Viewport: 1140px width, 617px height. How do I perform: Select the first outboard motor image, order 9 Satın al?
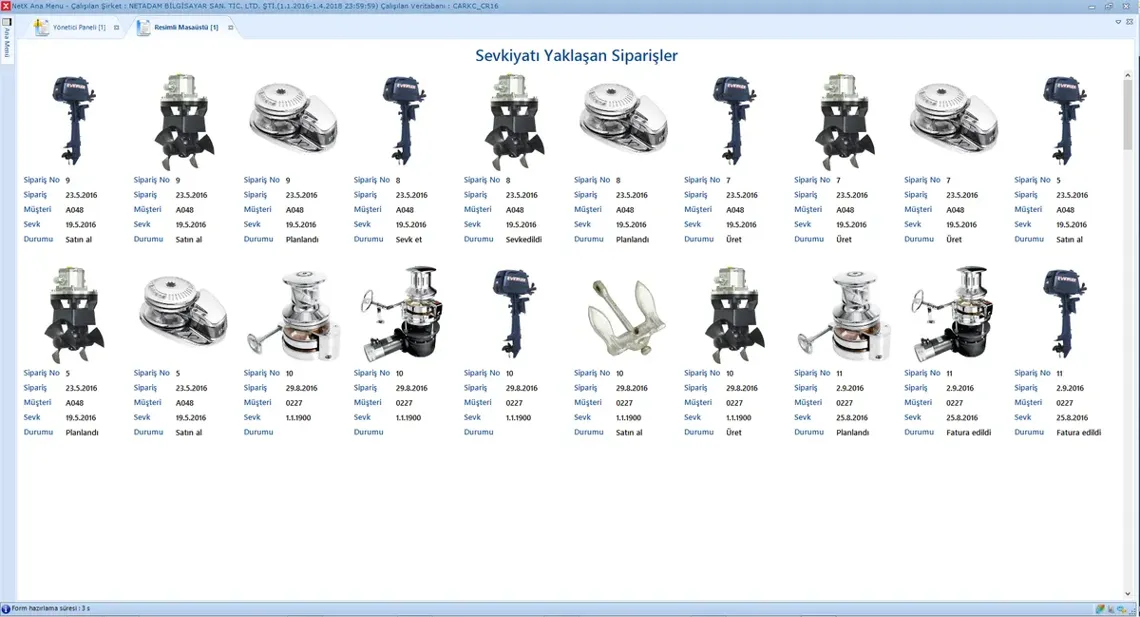[x=73, y=120]
